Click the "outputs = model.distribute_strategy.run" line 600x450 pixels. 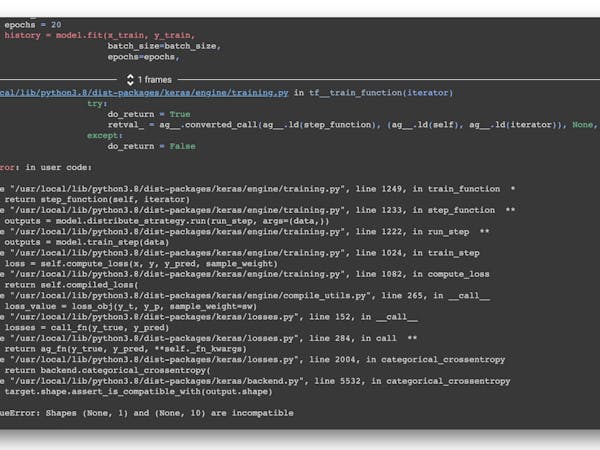coord(120,221)
